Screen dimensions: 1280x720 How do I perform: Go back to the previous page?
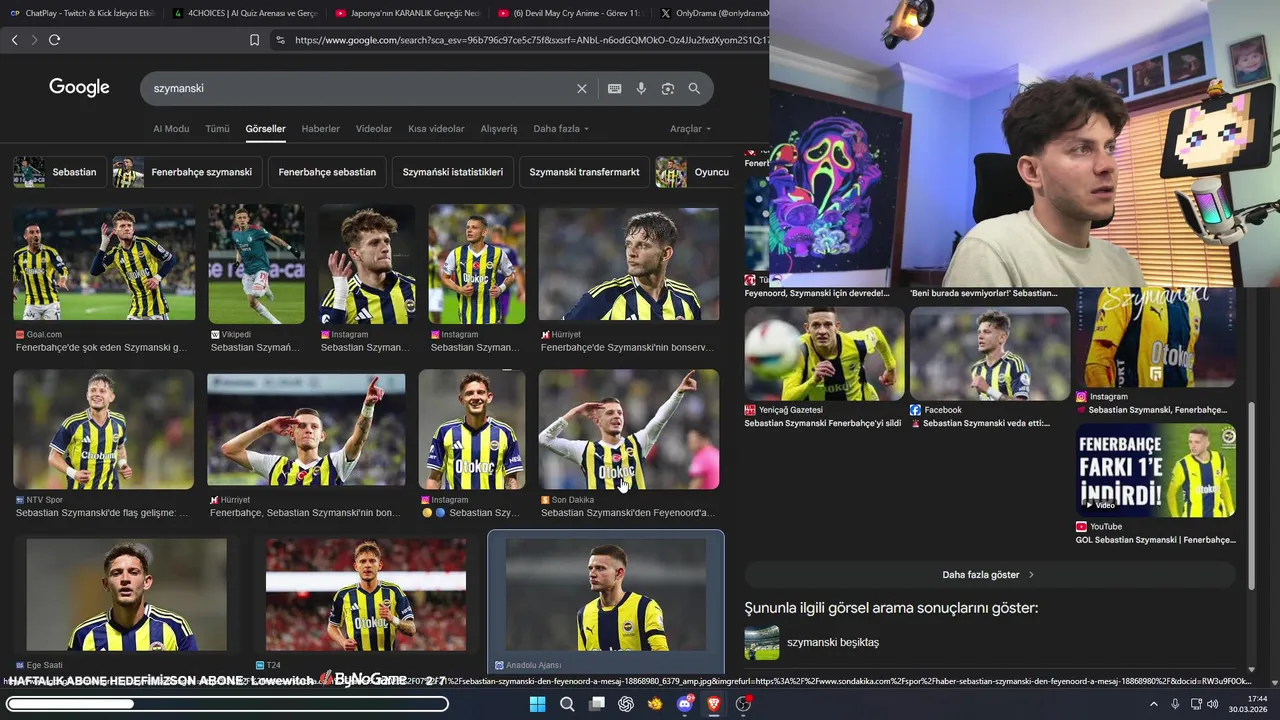(14, 40)
